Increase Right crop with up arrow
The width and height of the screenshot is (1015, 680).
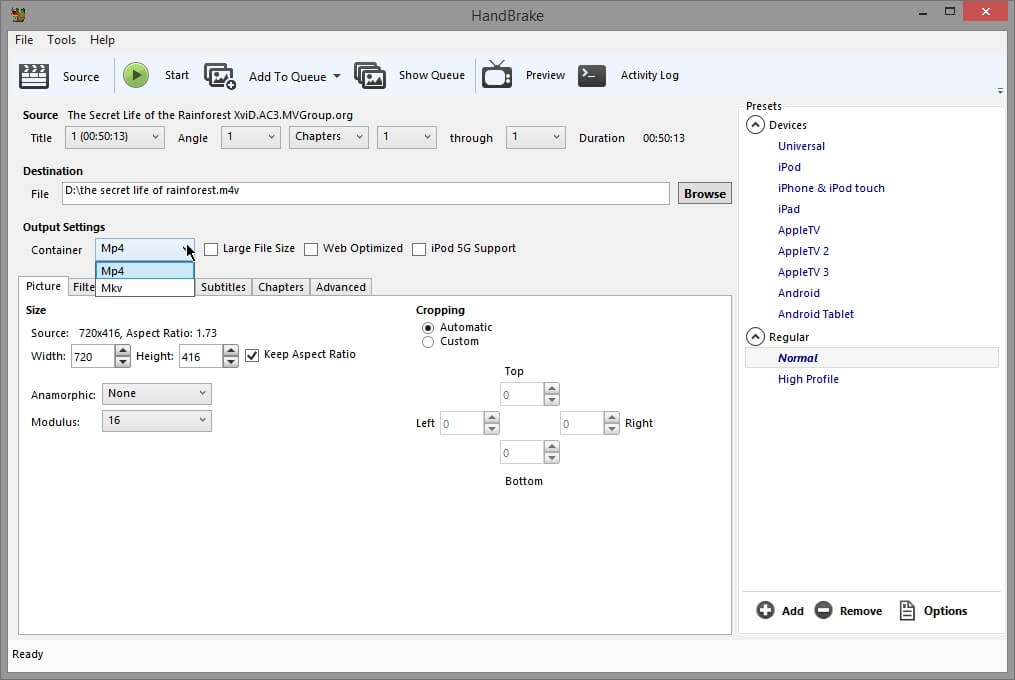pyautogui.click(x=612, y=418)
